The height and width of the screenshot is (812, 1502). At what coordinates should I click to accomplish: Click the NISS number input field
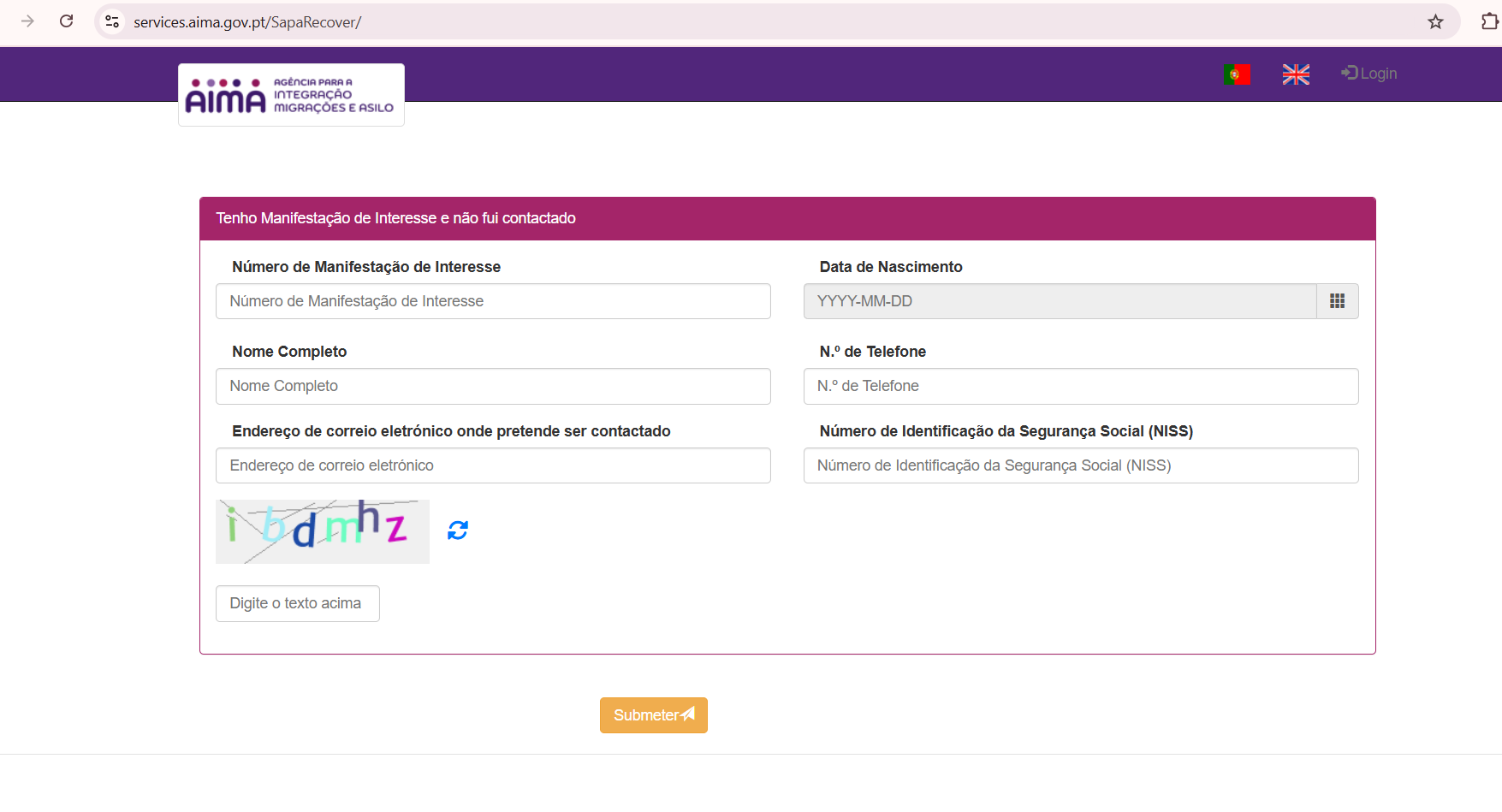click(1080, 465)
